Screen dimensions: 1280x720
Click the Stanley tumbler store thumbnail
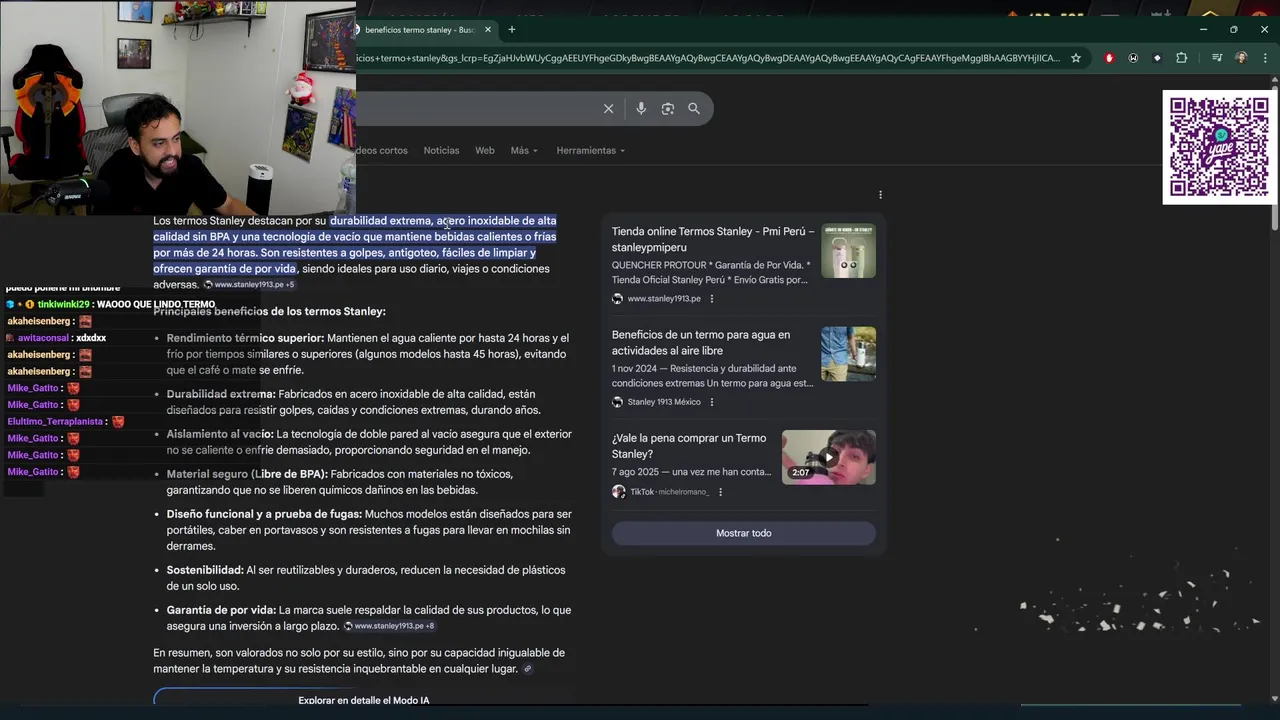click(848, 250)
